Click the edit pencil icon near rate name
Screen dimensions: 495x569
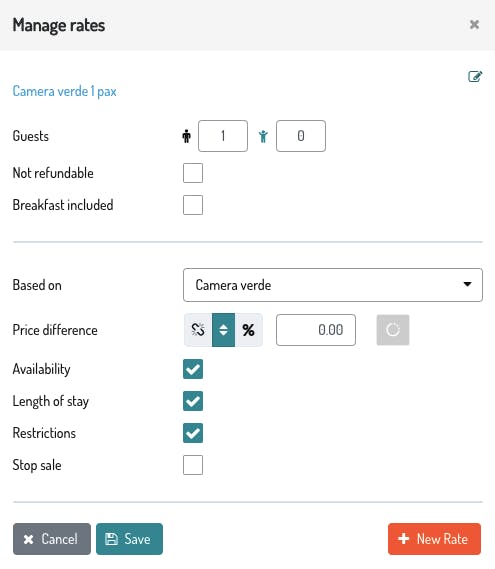475,77
